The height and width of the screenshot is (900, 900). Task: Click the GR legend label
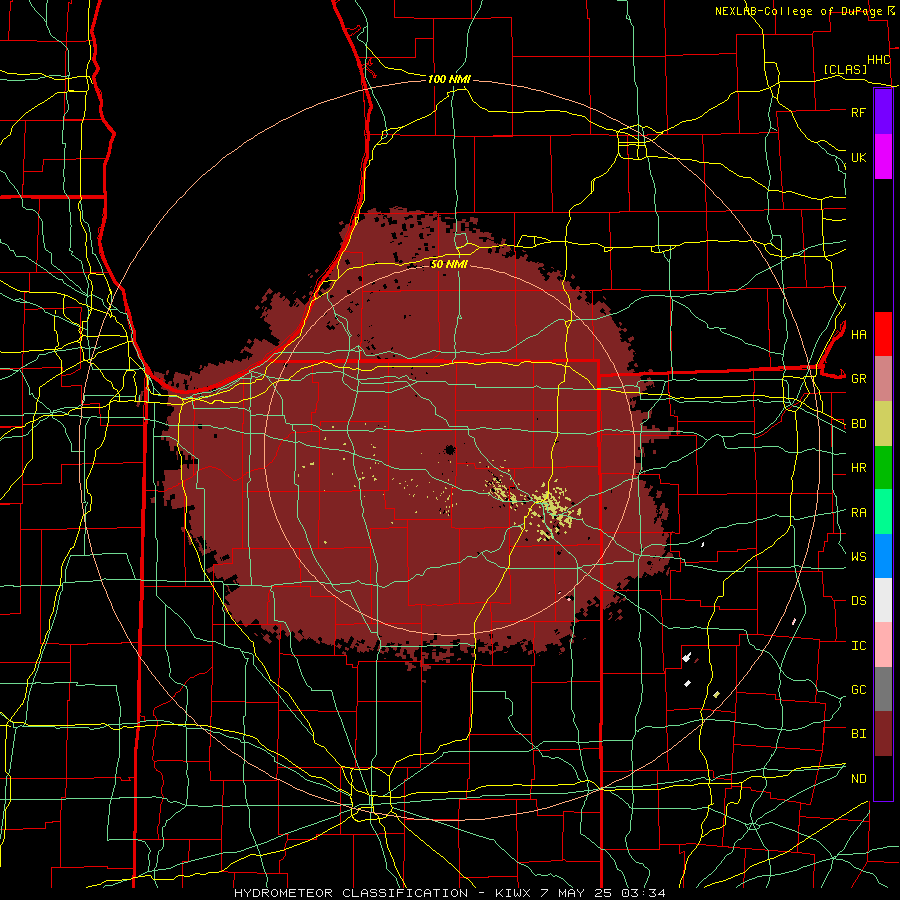pos(858,379)
